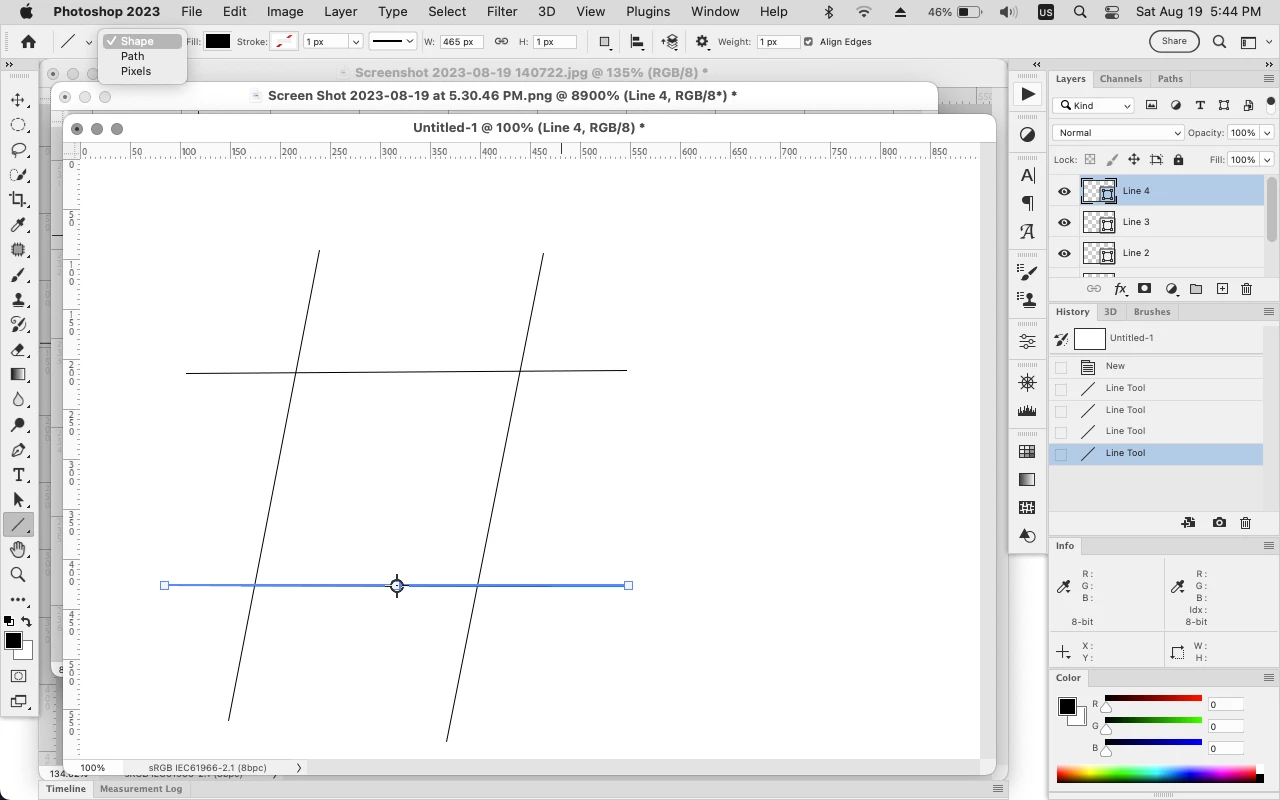Add a layer mask
Image resolution: width=1280 pixels, height=800 pixels.
(1144, 289)
